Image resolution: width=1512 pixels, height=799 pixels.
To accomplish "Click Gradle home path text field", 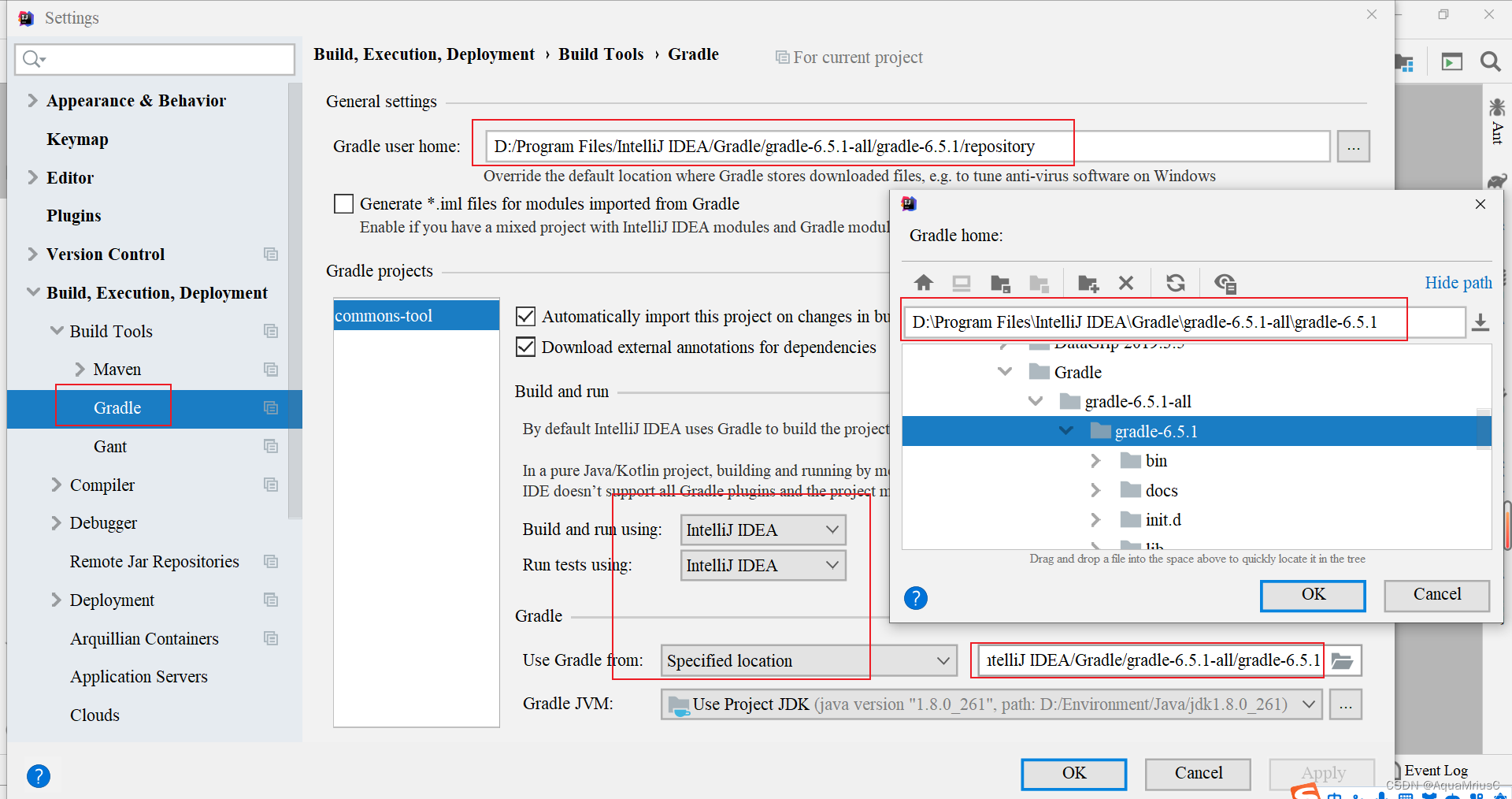I will click(x=1184, y=322).
